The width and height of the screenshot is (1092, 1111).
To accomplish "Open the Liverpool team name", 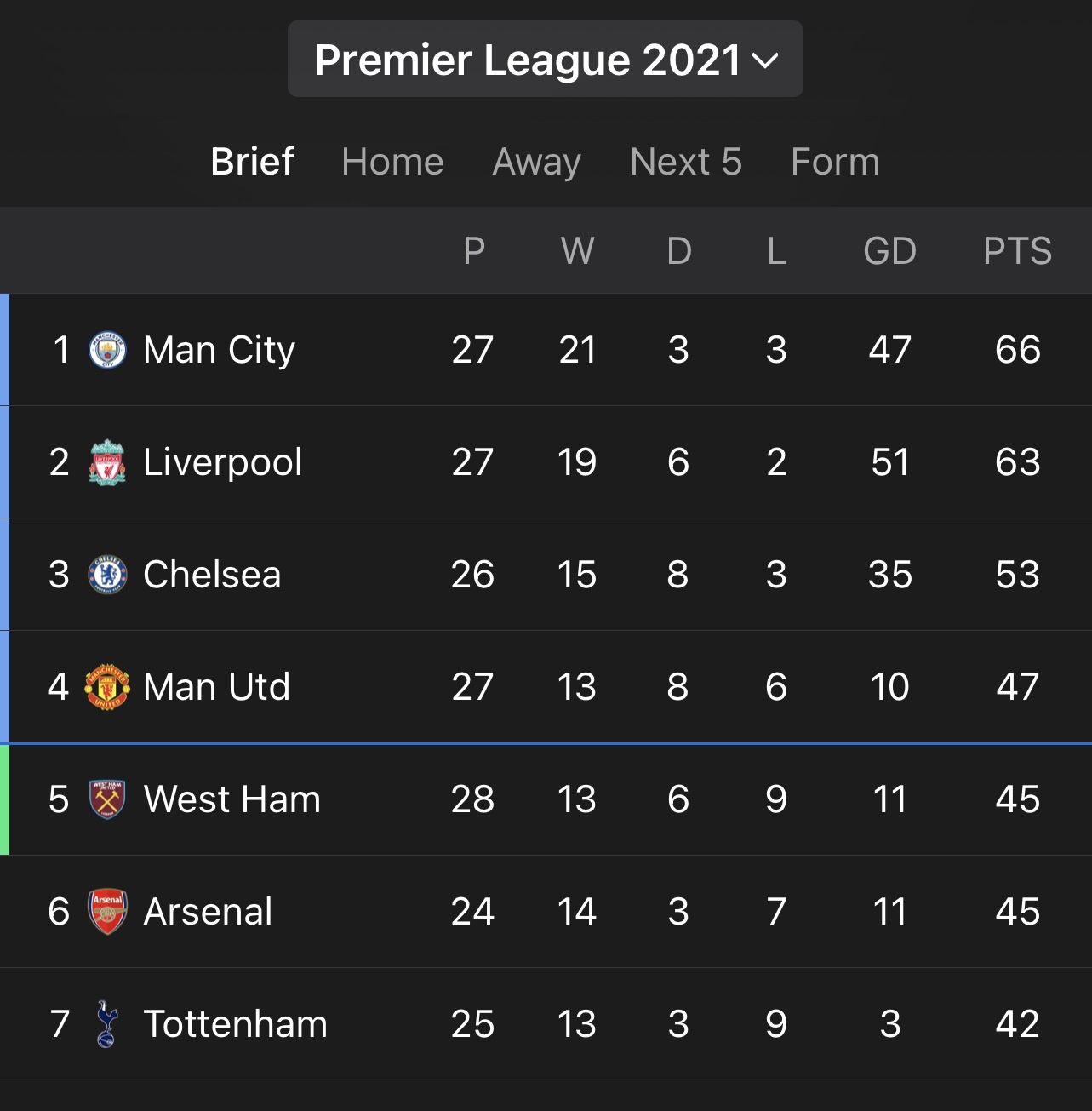I will tap(222, 462).
